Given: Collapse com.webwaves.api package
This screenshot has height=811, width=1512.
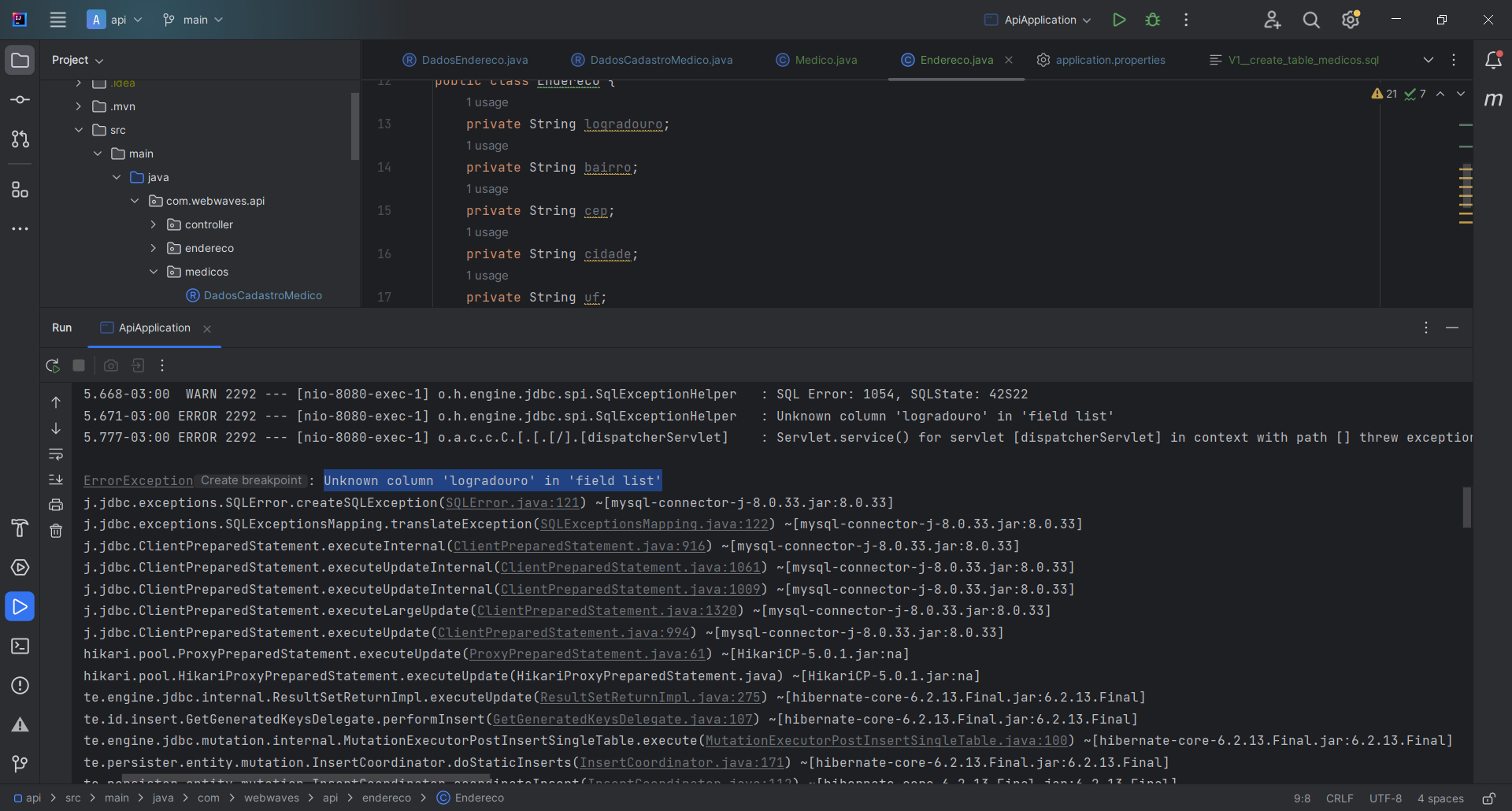Looking at the screenshot, I should pos(135,201).
